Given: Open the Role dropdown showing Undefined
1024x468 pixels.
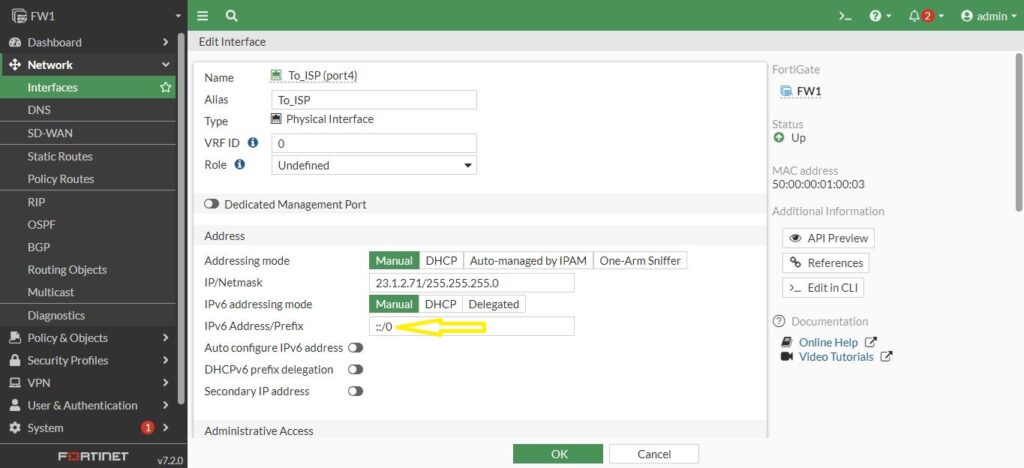Looking at the screenshot, I should (374, 165).
